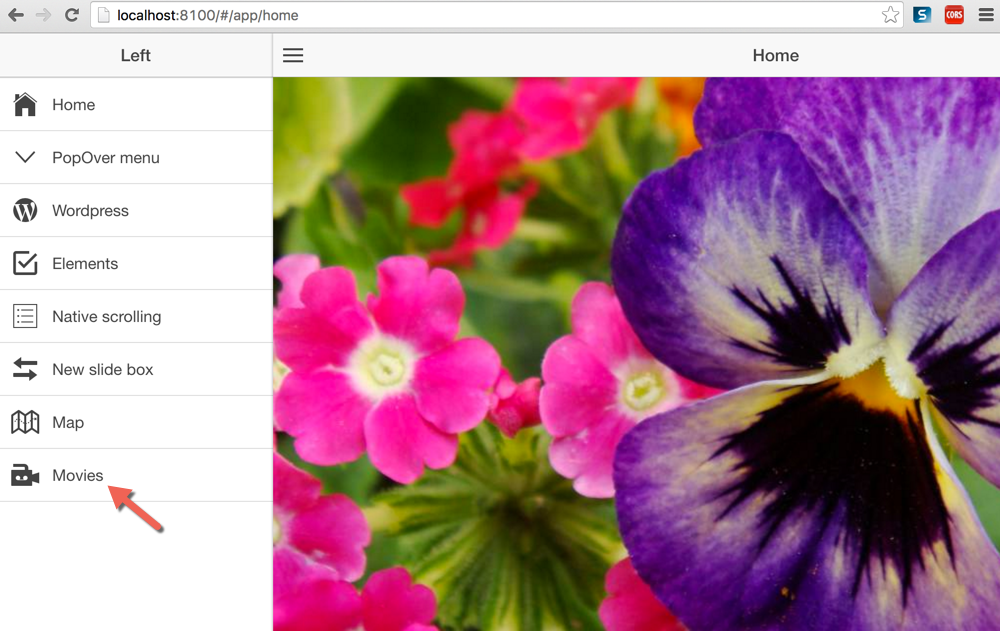Select the Map menu item
The image size is (1000, 631).
click(x=136, y=422)
